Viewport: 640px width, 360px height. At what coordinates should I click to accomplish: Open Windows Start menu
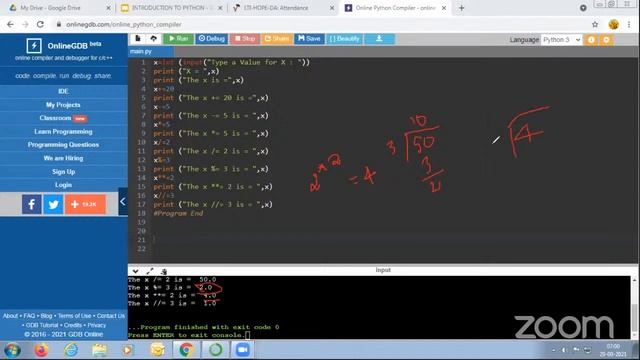tap(12, 350)
